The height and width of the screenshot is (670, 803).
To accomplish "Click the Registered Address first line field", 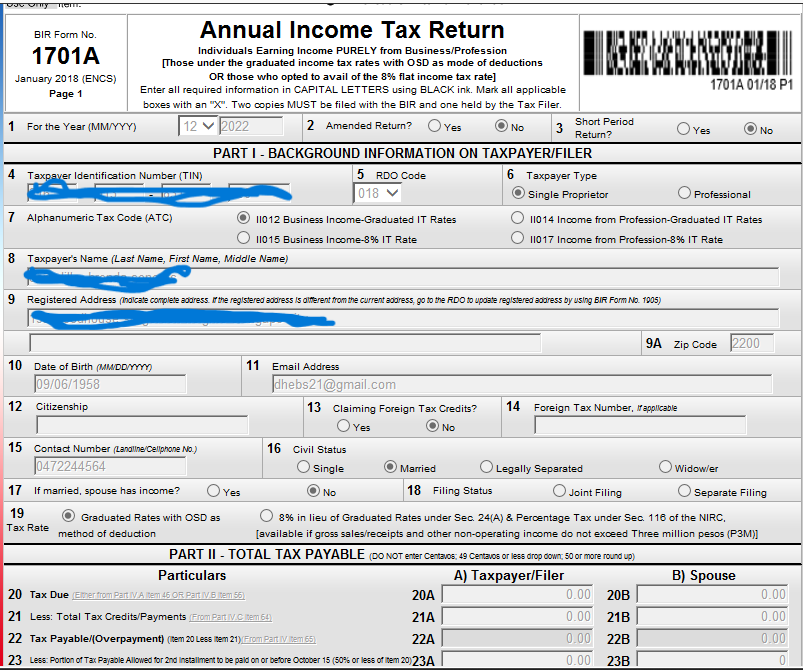I will point(404,318).
